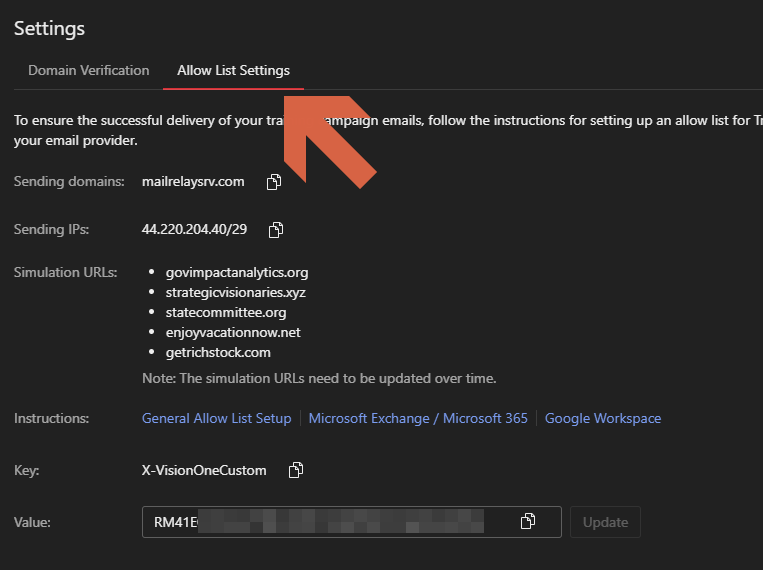Copy the Sending IPs value

276,230
